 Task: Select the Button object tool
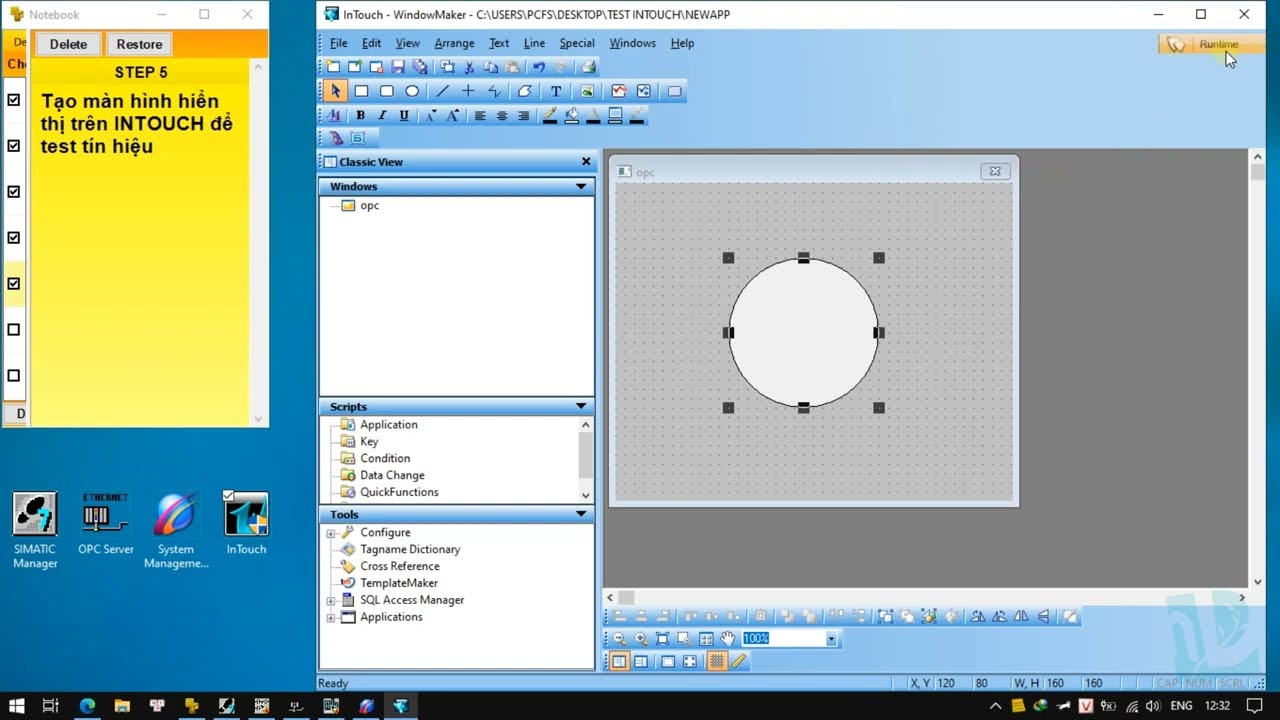(674, 91)
